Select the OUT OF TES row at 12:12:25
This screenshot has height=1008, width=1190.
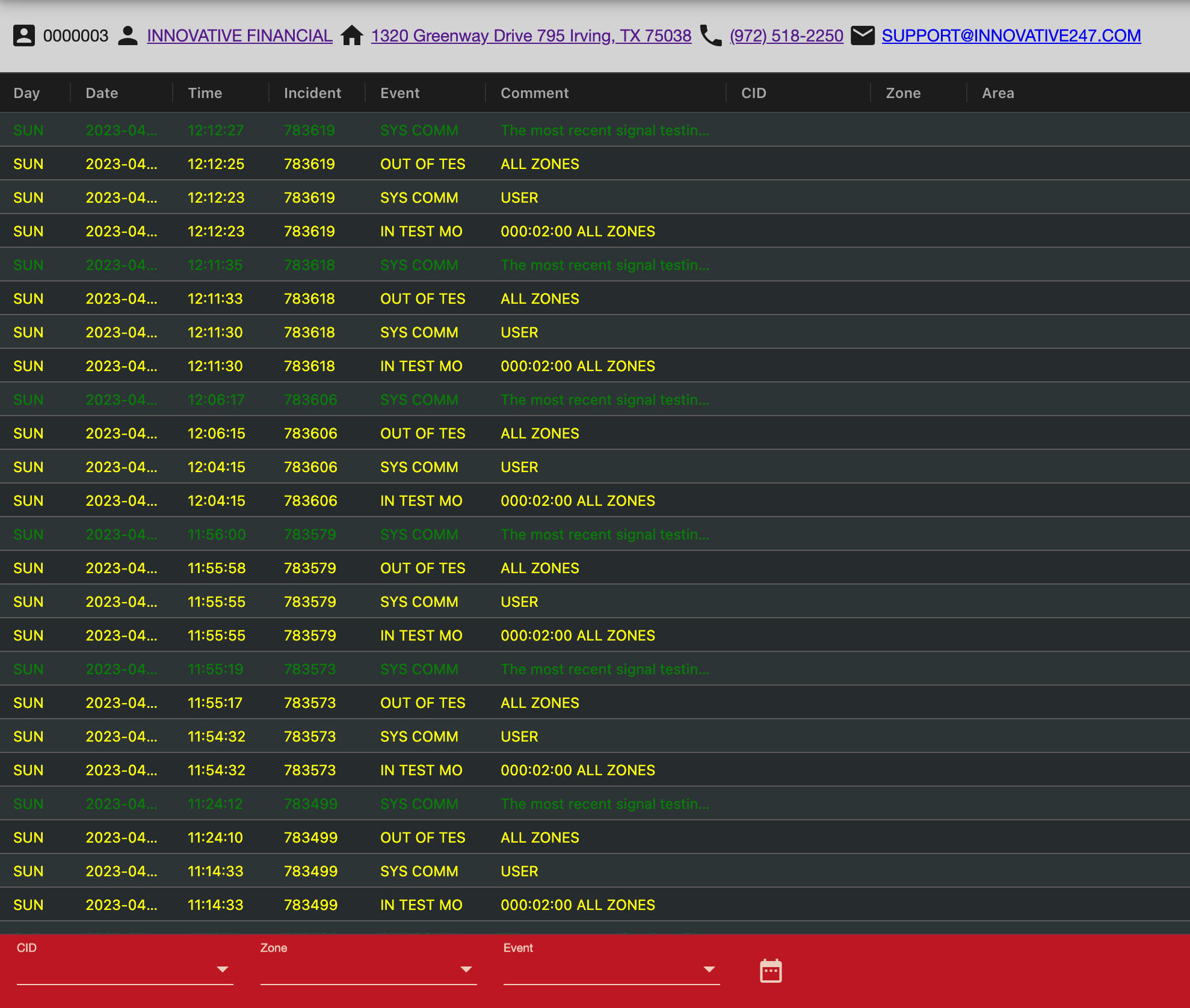pyautogui.click(x=595, y=164)
